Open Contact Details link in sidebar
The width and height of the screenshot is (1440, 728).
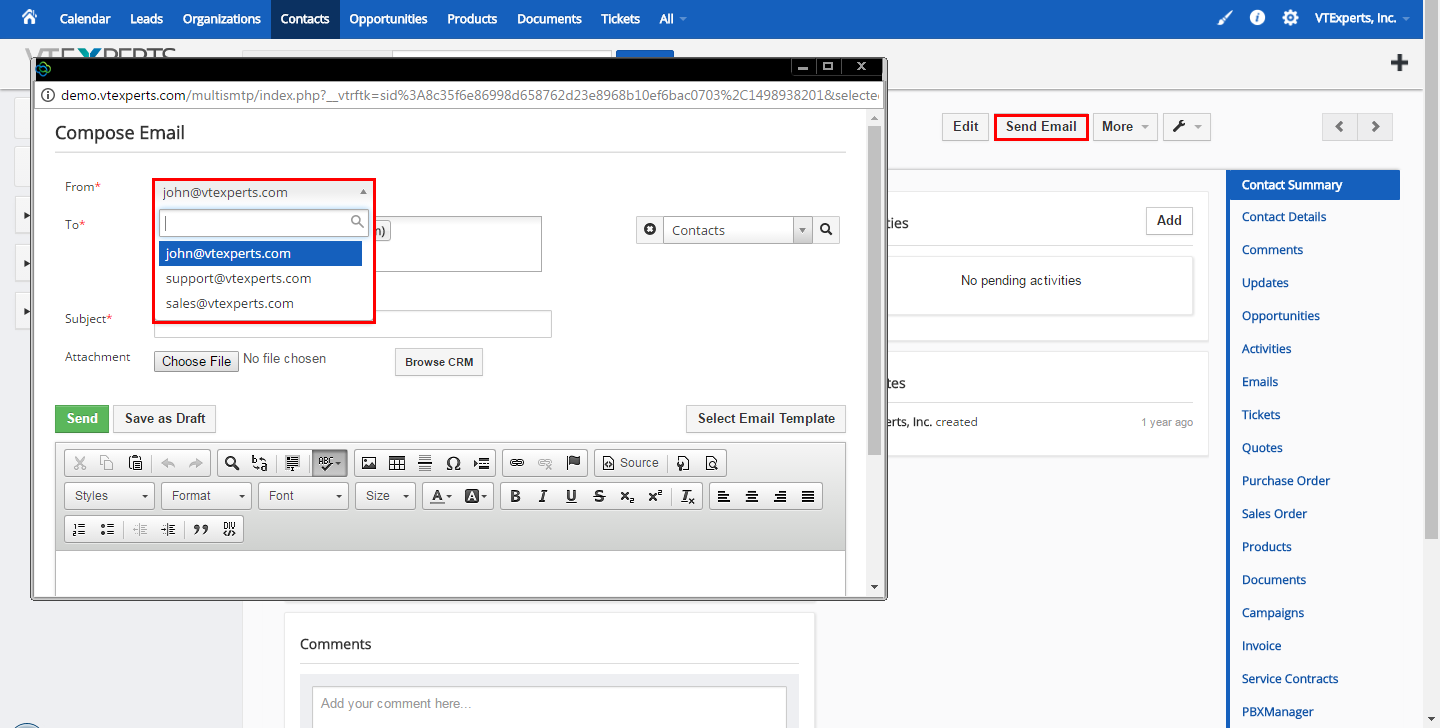(x=1284, y=217)
